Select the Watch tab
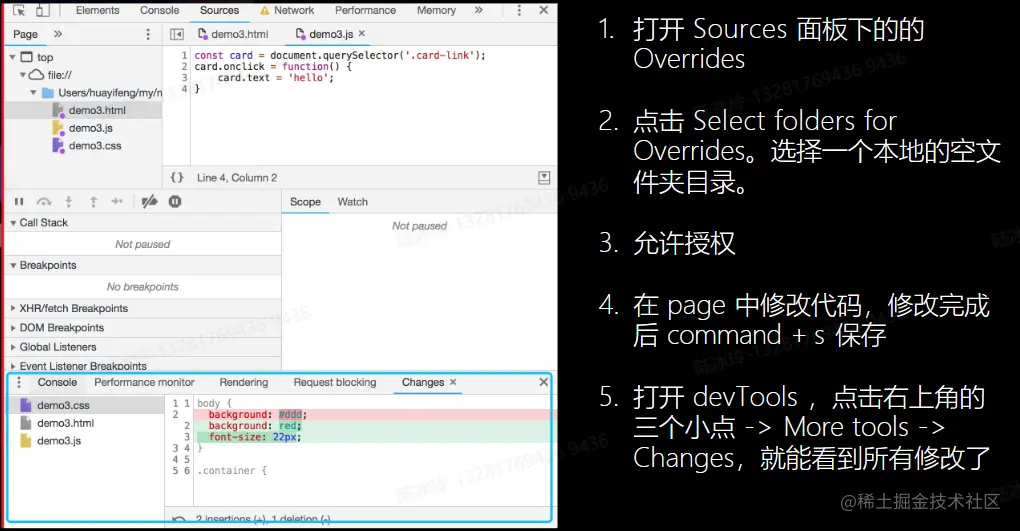 353,202
